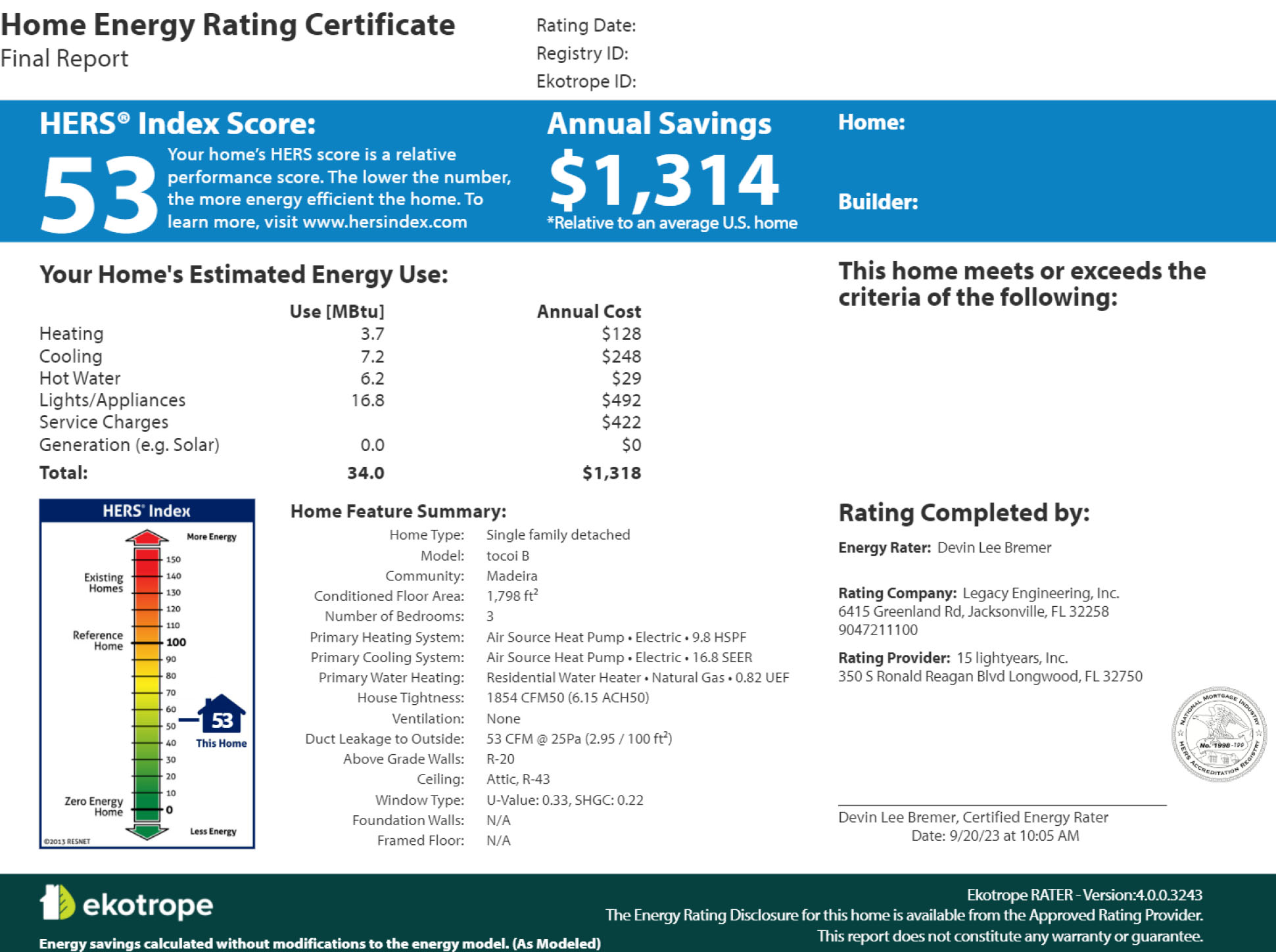This screenshot has height=952, width=1276.
Task: Click the '©2013 RESNET' copyright text
Action: click(x=67, y=841)
